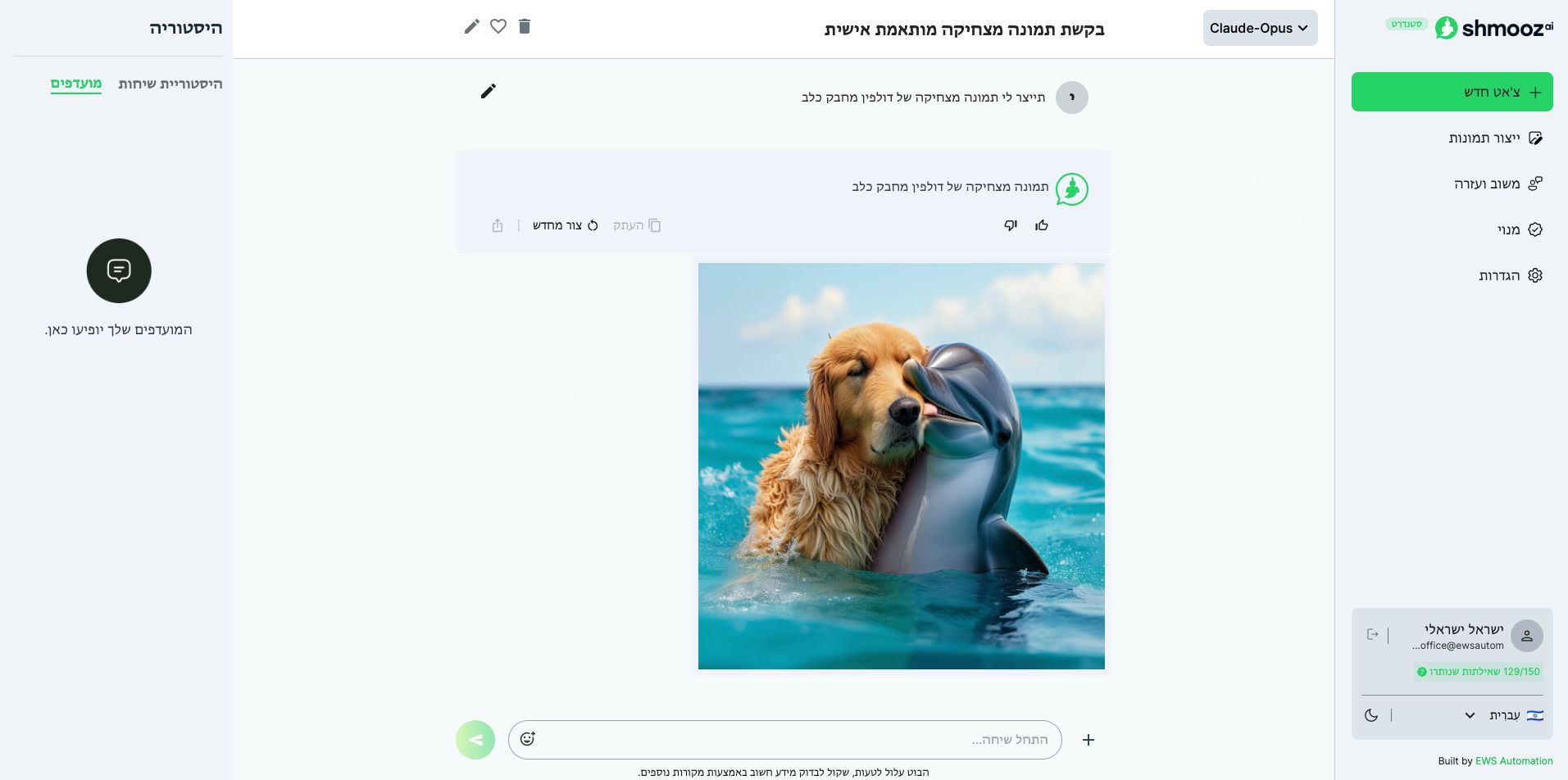1568x780 pixels.
Task: Click the trash icon to delete chat
Action: click(x=525, y=27)
